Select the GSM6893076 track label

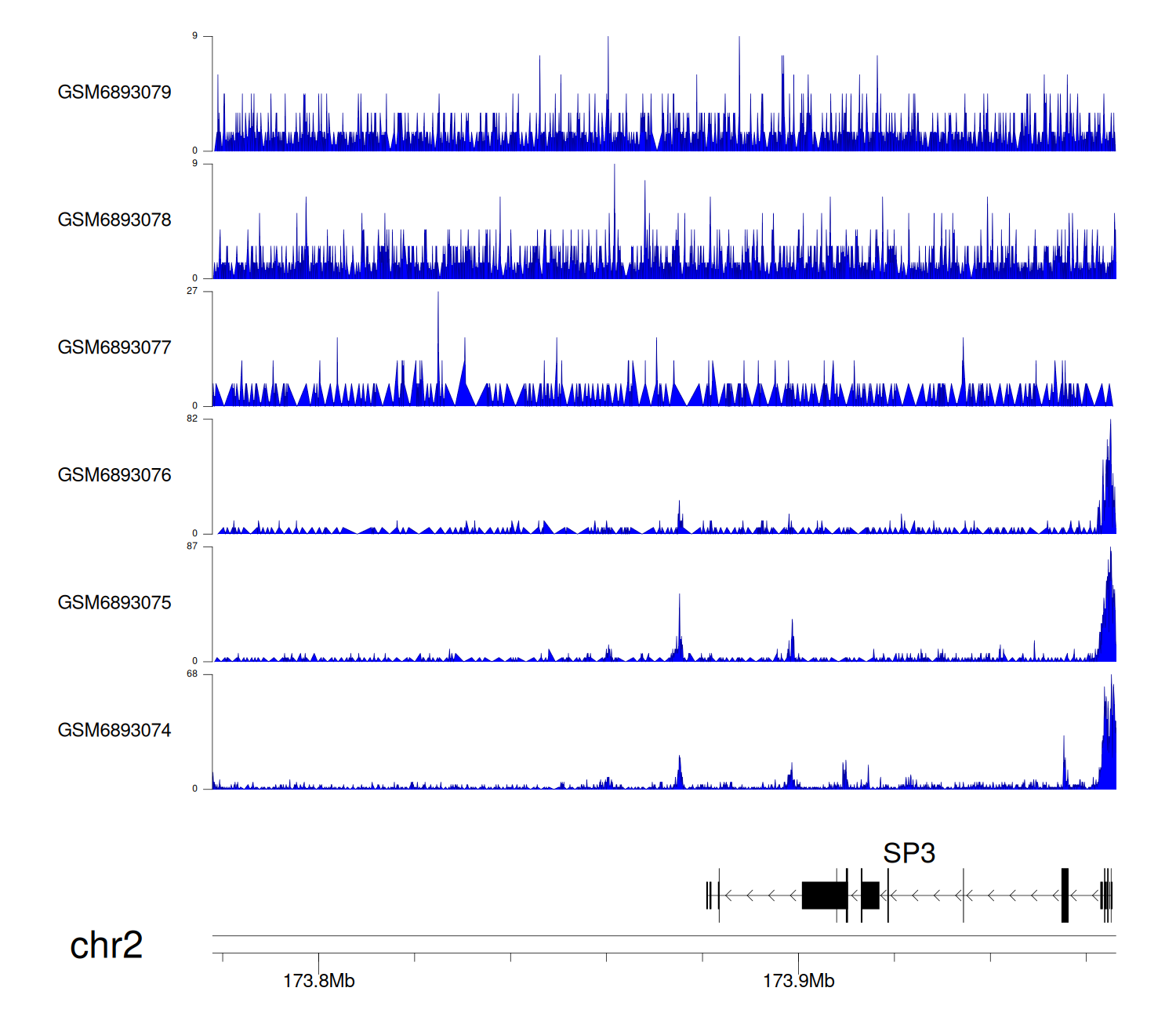pos(114,475)
